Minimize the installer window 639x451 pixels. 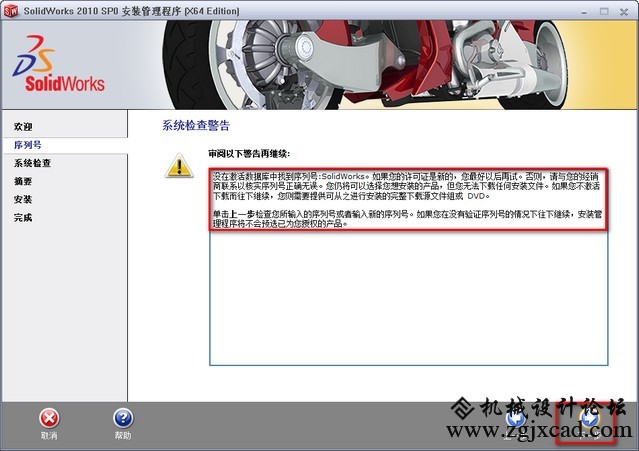584,12
